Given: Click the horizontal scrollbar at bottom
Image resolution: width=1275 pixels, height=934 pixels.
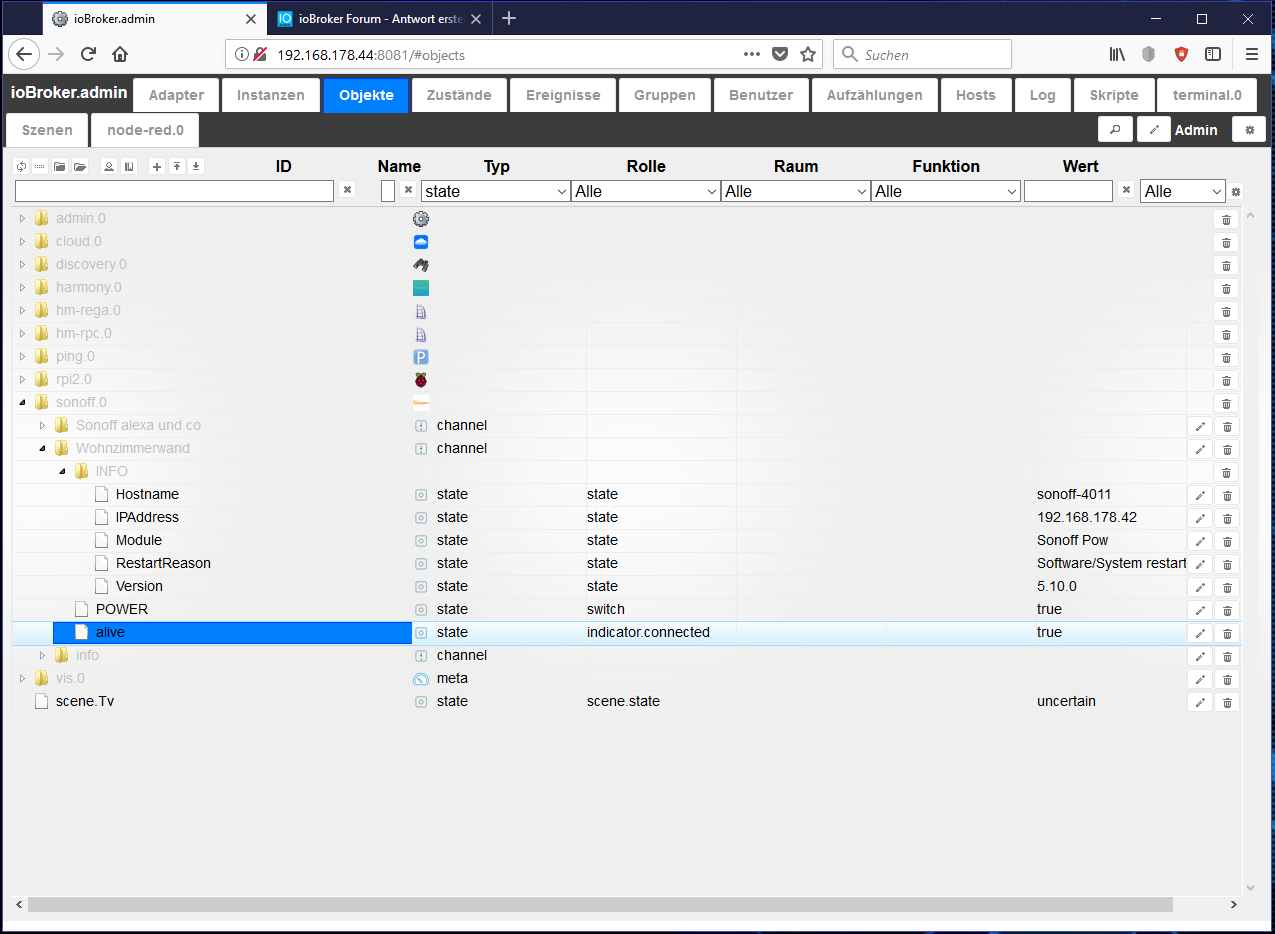Looking at the screenshot, I should point(600,904).
